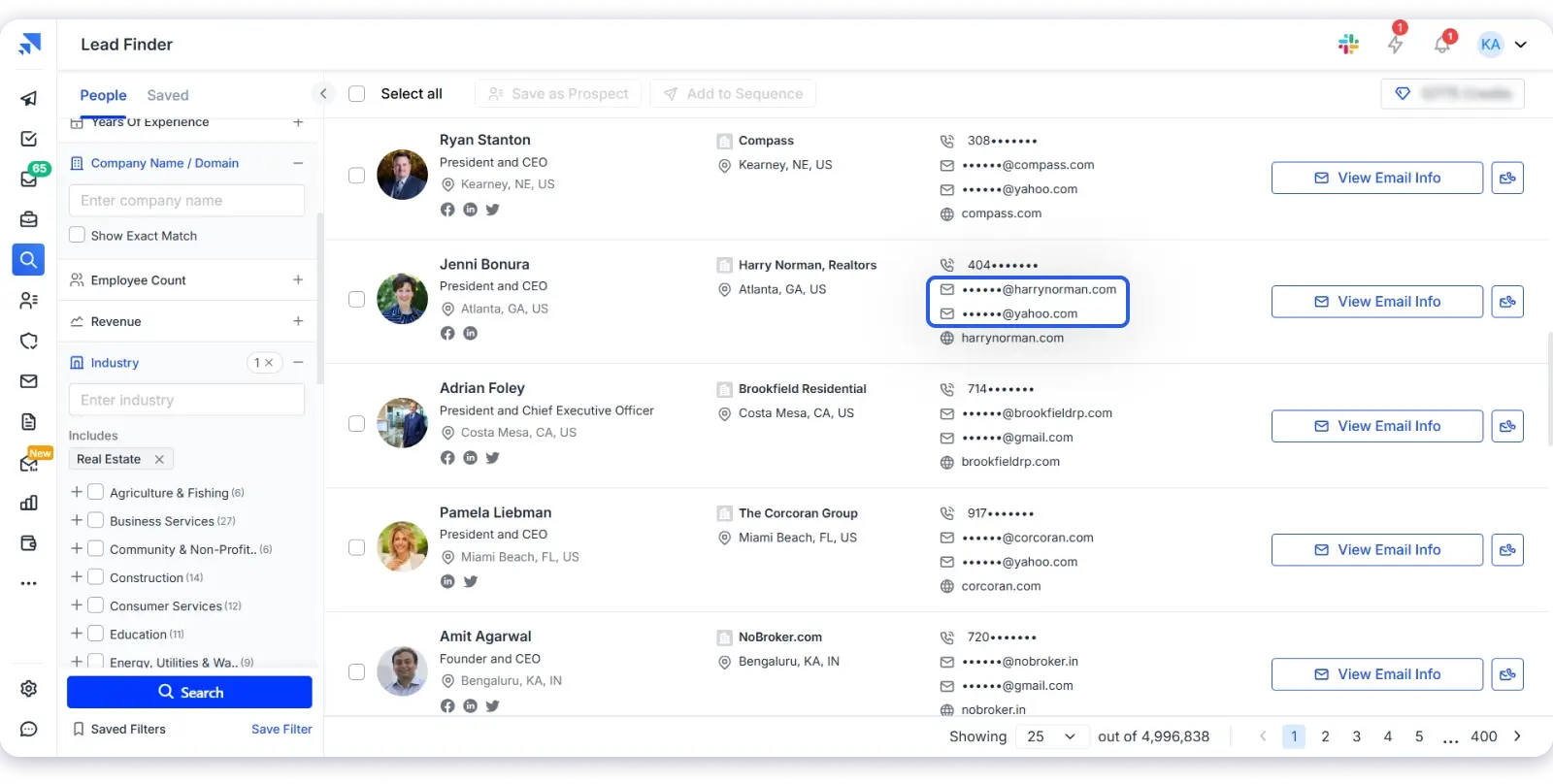Open the Slack integration icon

pyautogui.click(x=1348, y=44)
